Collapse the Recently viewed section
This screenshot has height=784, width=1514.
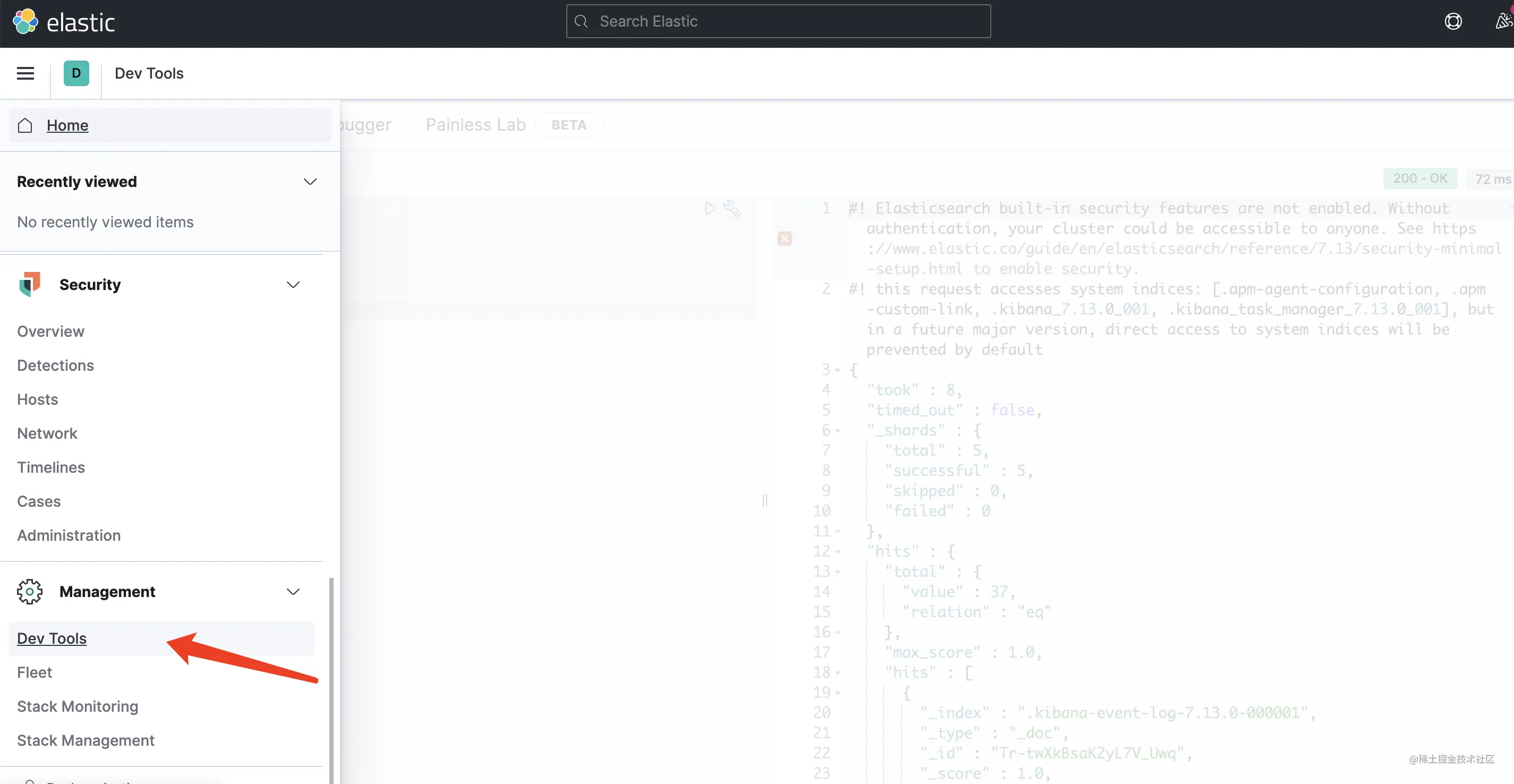pyautogui.click(x=310, y=182)
